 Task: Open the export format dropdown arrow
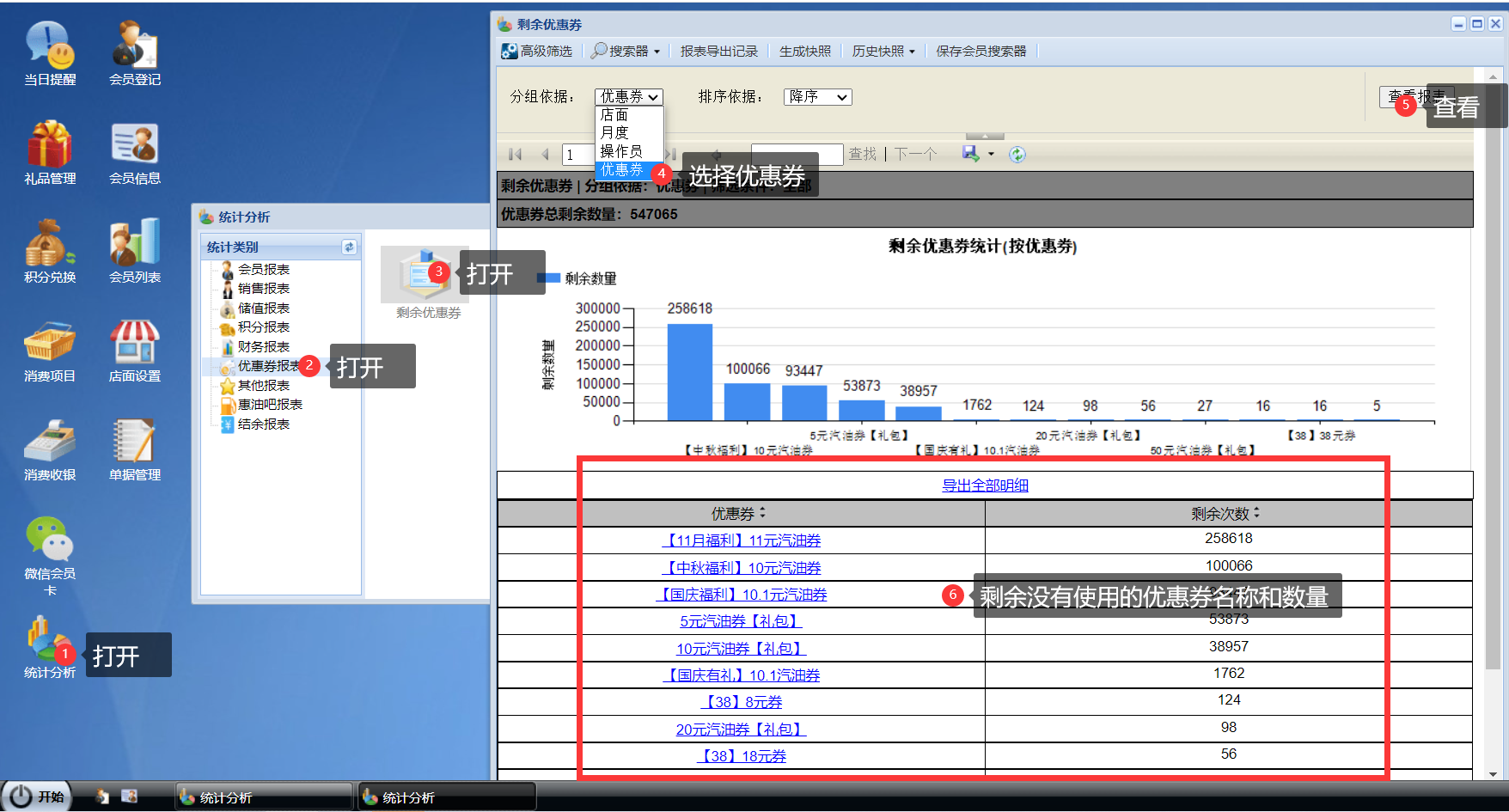(x=991, y=155)
